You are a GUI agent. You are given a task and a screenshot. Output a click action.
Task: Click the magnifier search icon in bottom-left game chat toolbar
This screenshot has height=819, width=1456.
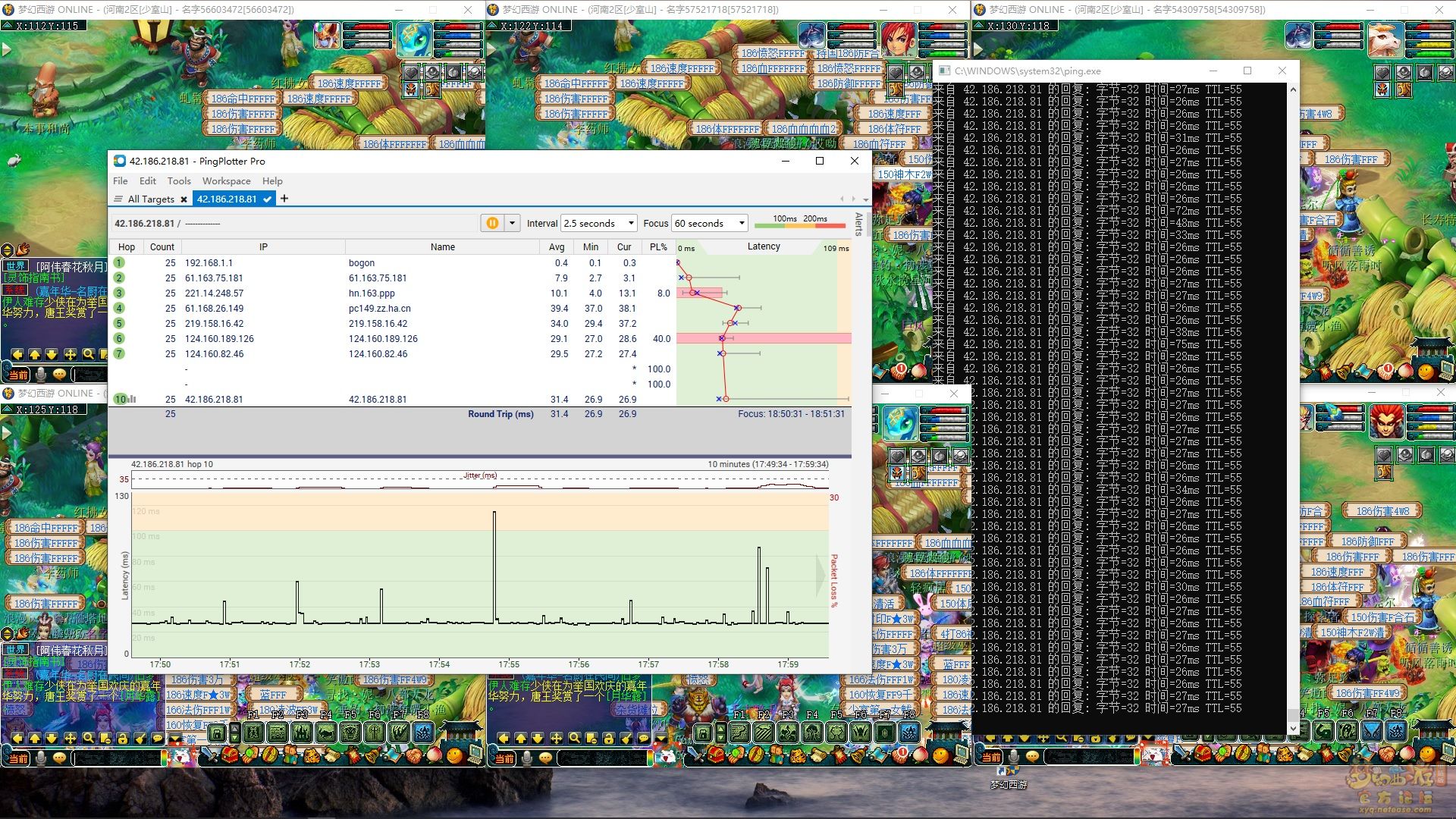[x=89, y=738]
